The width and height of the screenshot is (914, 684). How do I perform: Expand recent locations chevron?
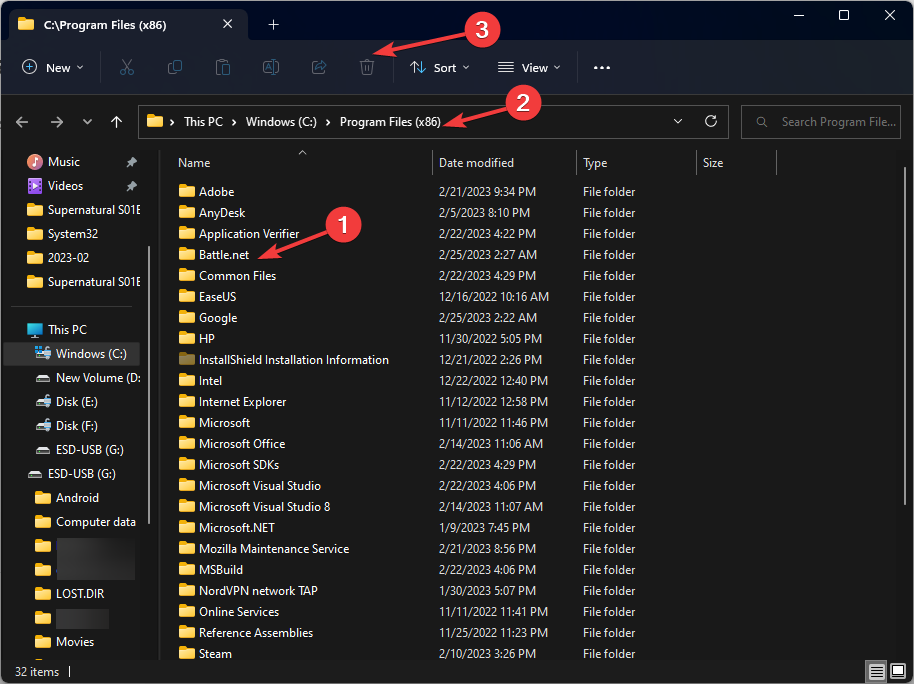tap(87, 122)
